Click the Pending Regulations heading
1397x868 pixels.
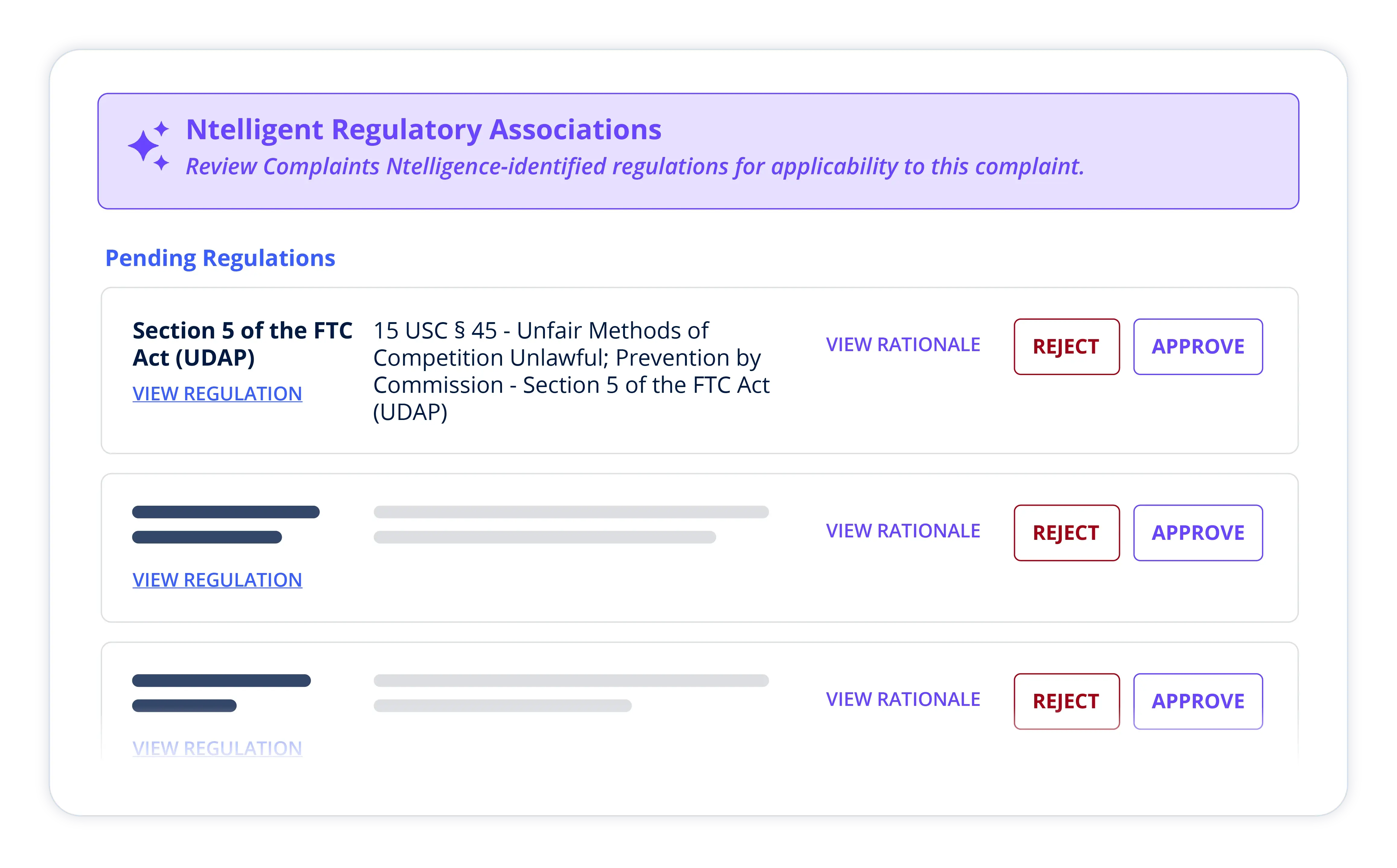tap(220, 258)
